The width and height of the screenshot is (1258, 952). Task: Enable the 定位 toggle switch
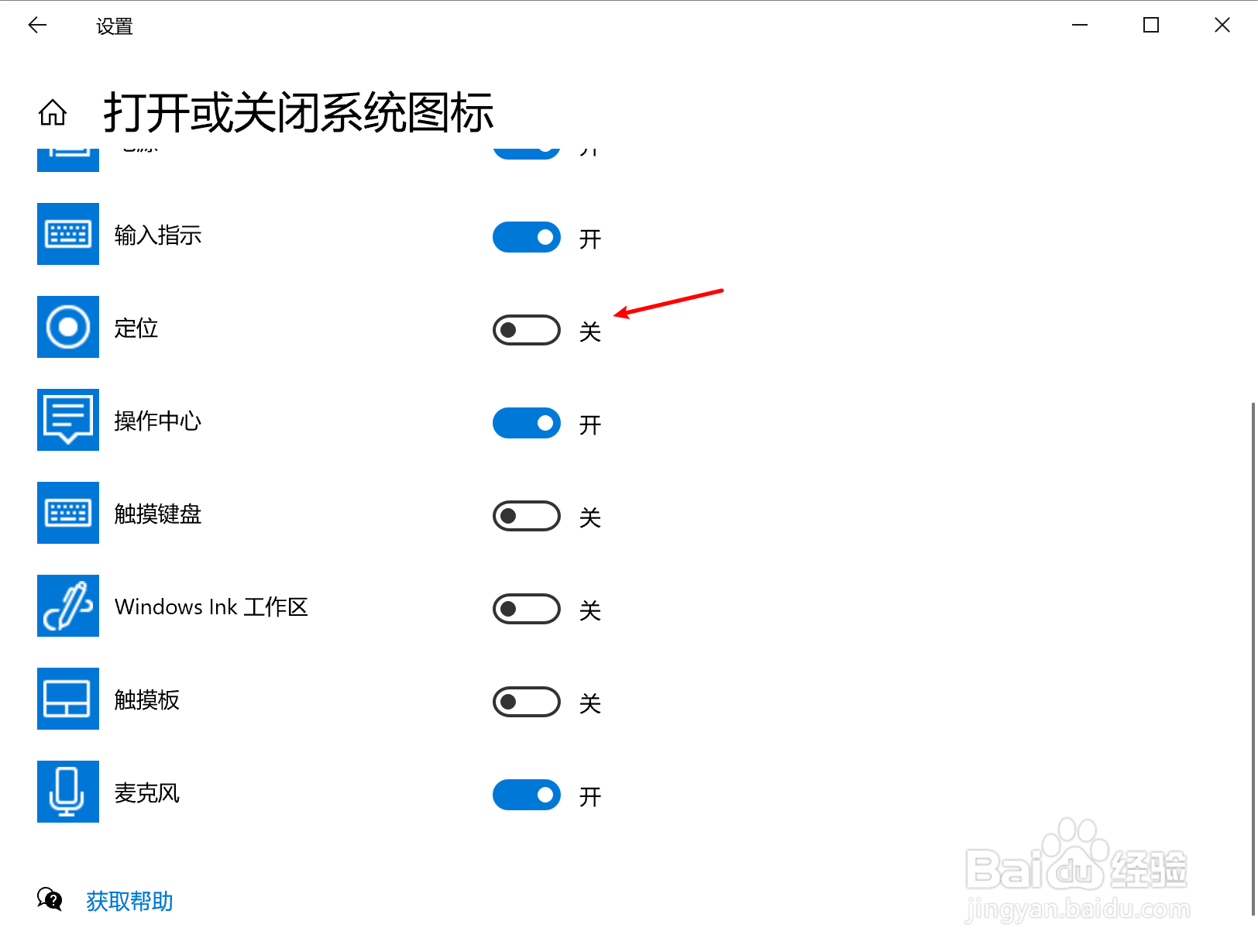527,330
